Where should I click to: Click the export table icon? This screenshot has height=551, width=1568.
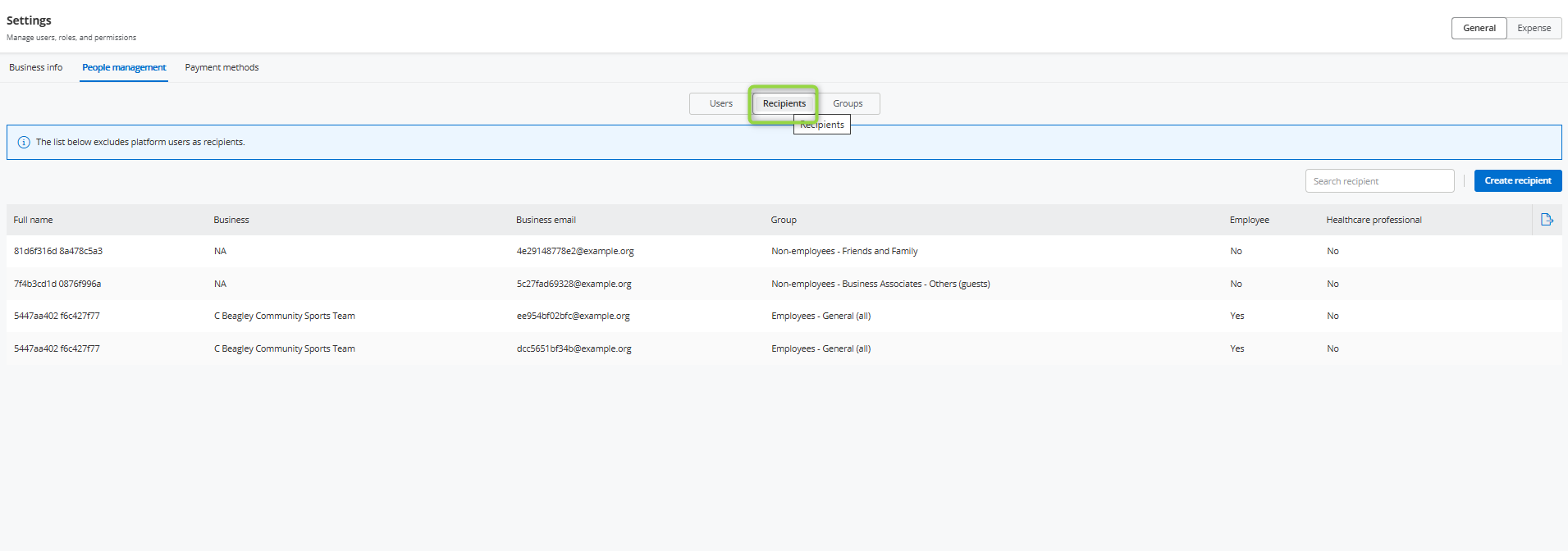click(1547, 220)
